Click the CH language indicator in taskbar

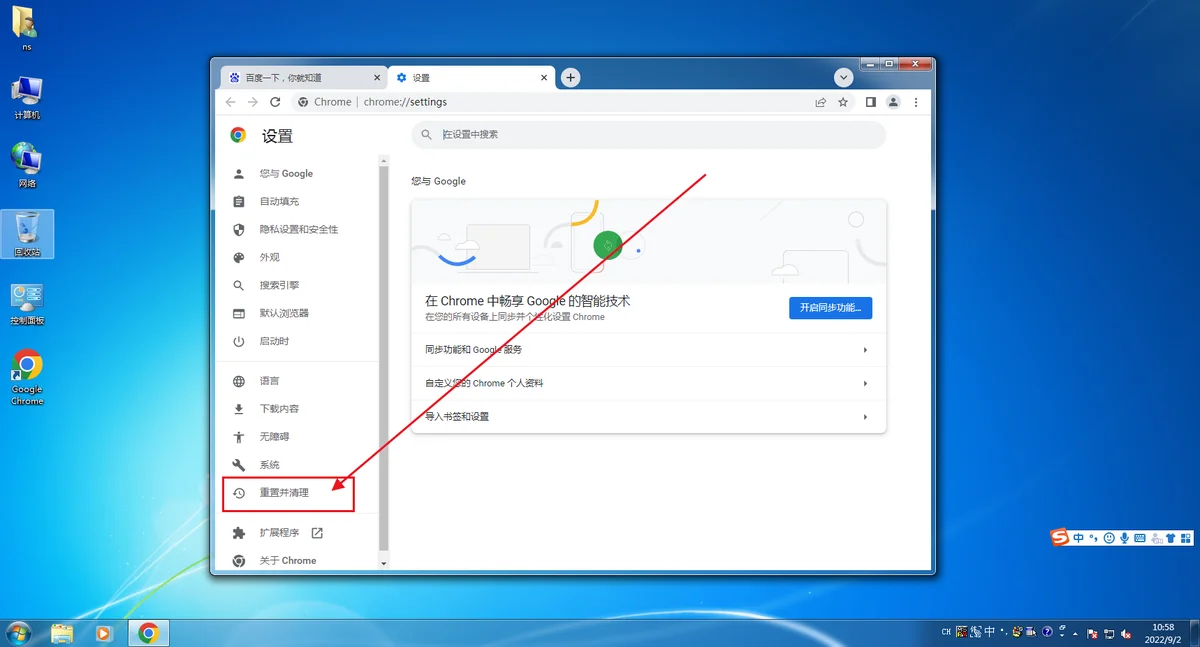click(x=947, y=632)
